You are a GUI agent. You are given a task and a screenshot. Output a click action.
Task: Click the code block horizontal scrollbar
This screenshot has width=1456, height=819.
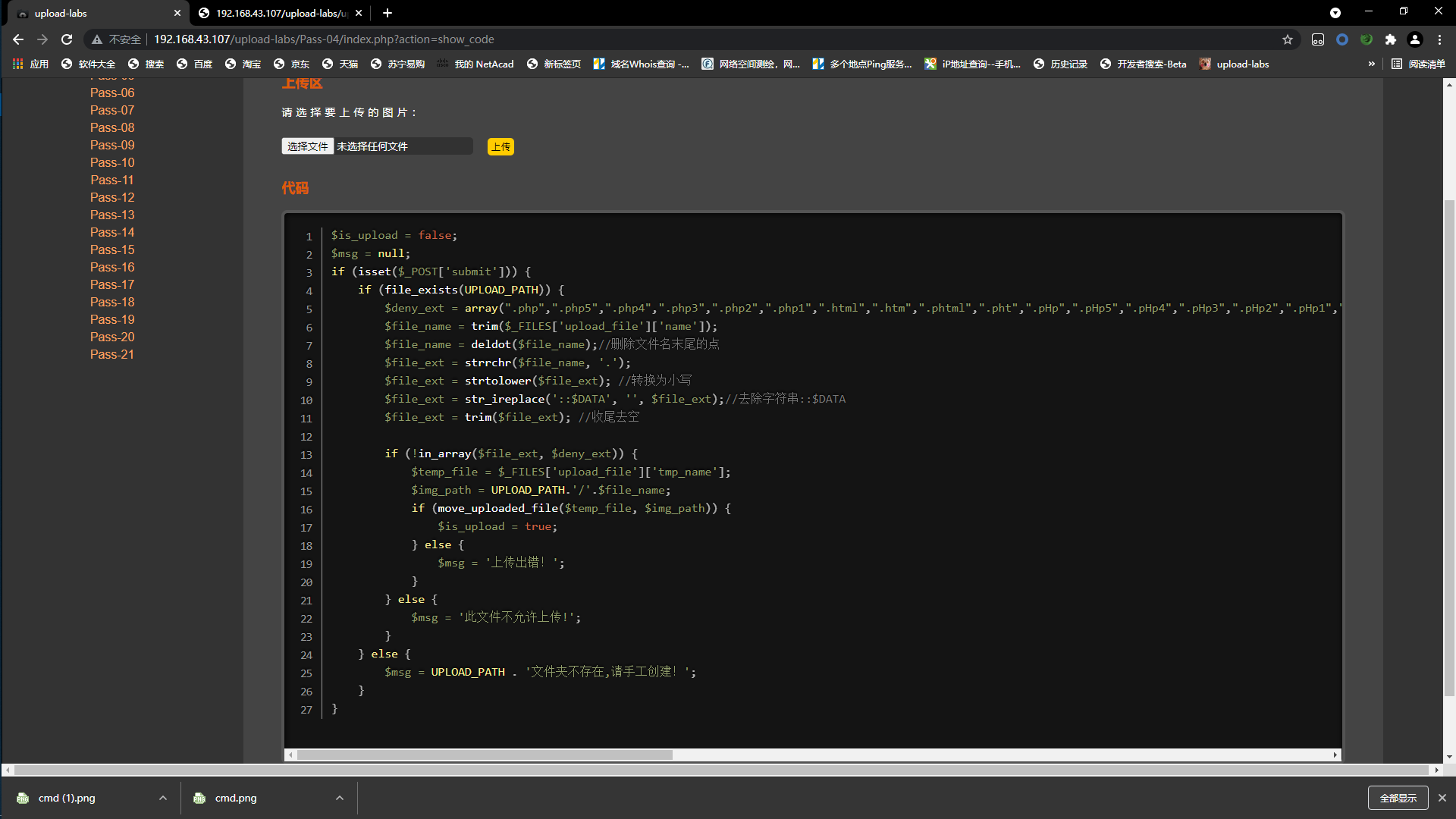(485, 755)
